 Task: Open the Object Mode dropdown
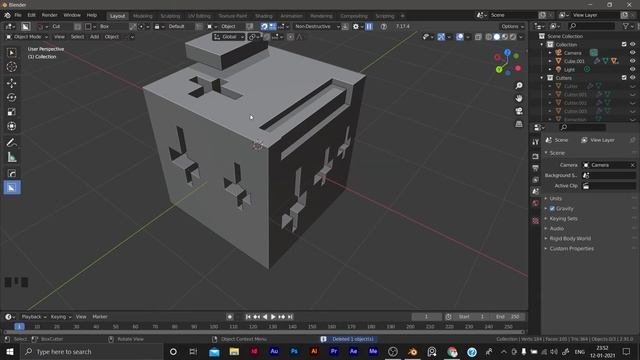(x=27, y=37)
